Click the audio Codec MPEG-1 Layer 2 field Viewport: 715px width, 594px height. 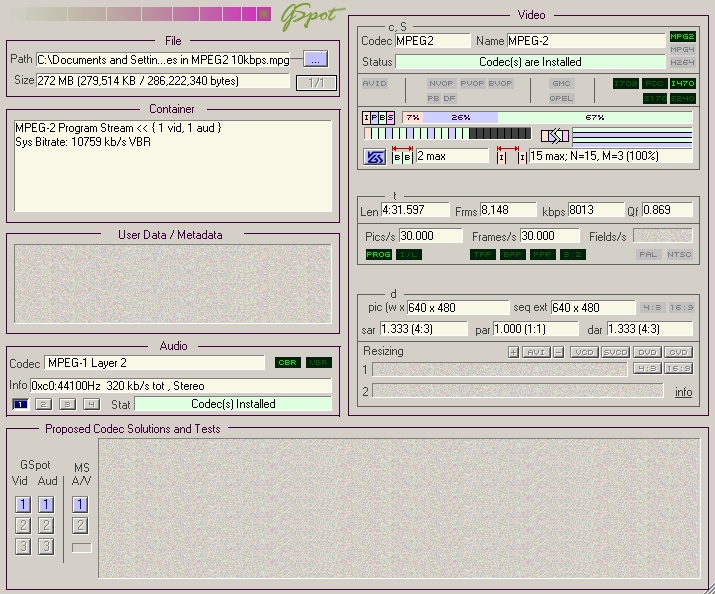pyautogui.click(x=155, y=363)
